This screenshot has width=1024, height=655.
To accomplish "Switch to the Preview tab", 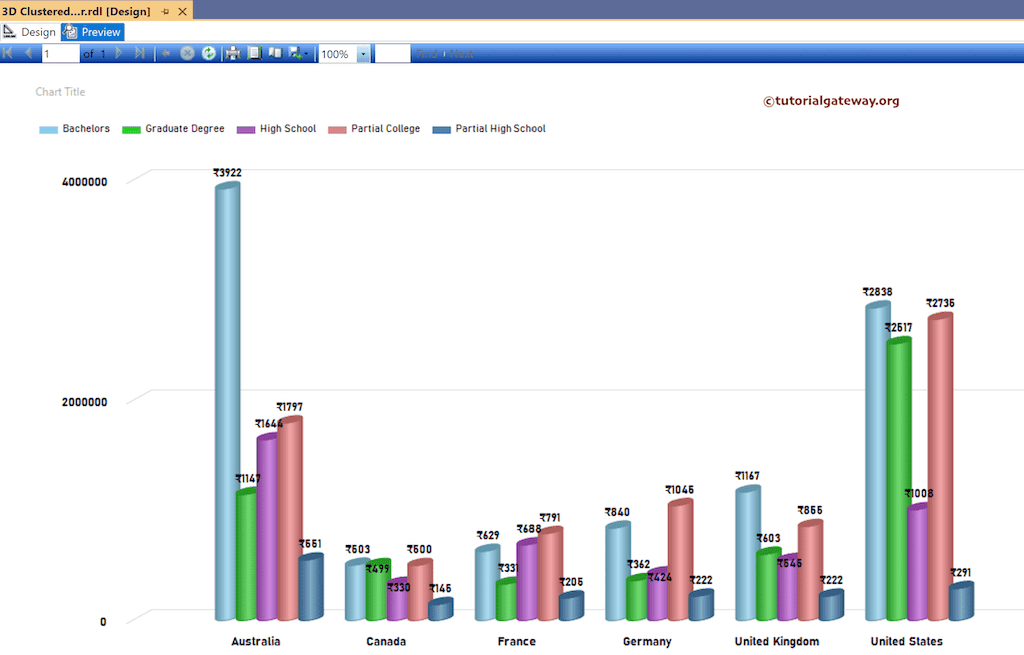I will 92,31.
